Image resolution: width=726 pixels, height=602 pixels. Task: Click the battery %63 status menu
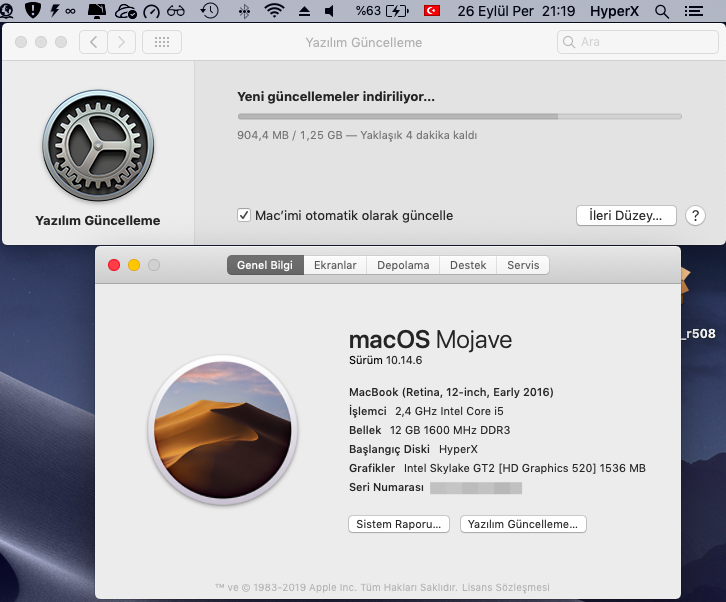point(382,12)
